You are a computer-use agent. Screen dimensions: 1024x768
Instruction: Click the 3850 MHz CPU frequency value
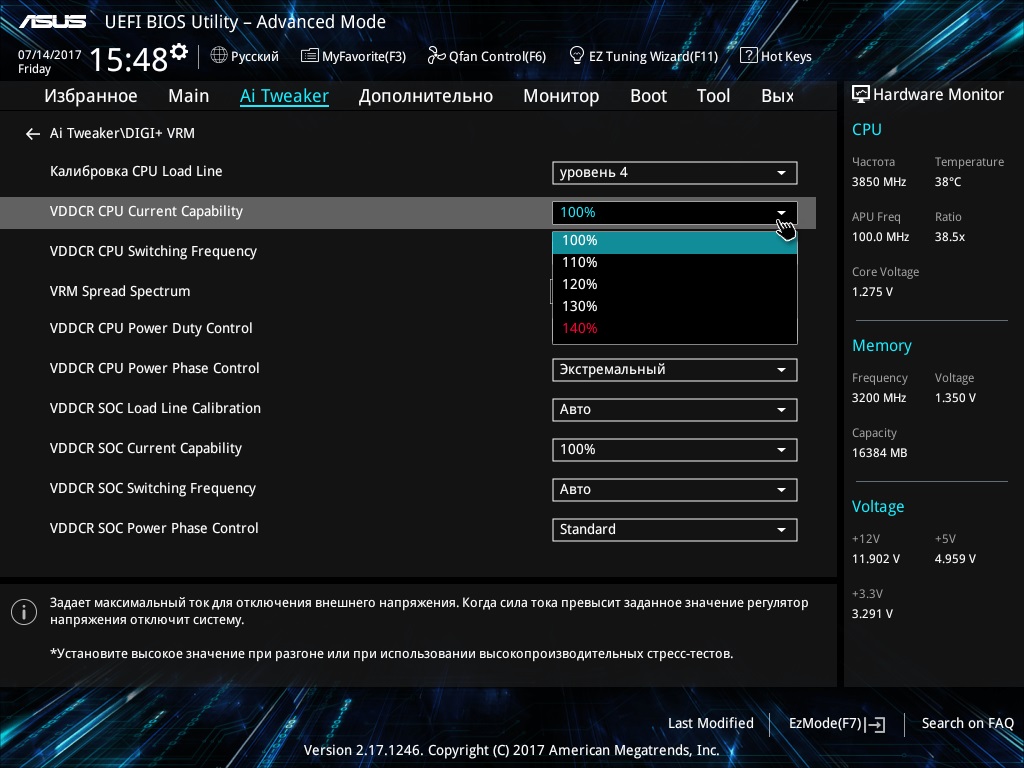879,182
